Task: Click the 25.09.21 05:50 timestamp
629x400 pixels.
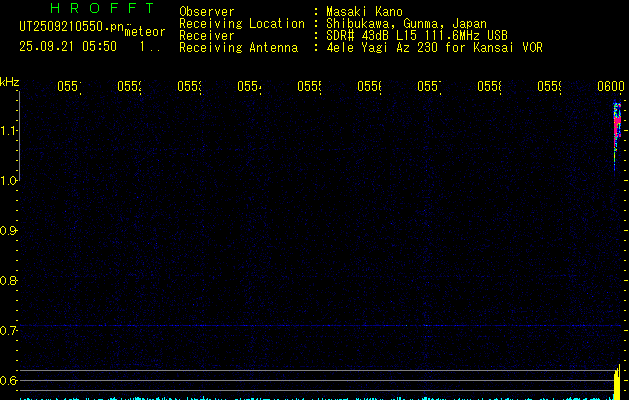Action: pos(67,46)
